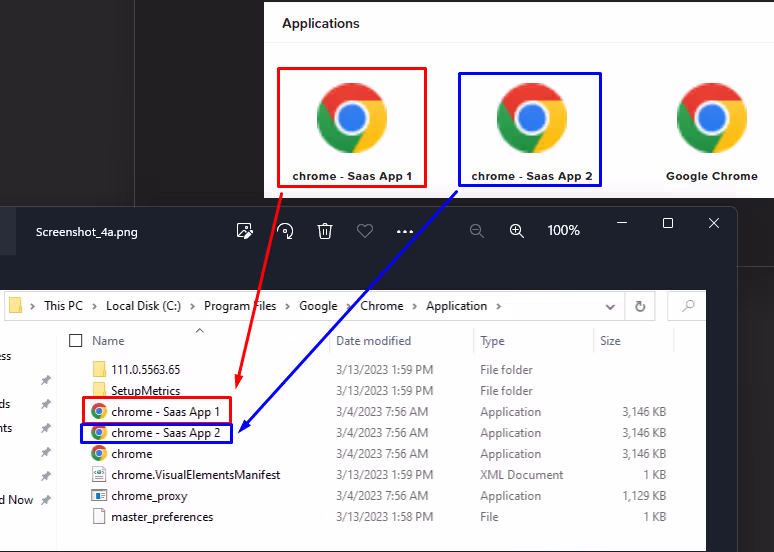Zoom in using the magnifier plus icon
The image size is (774, 552).
coord(516,231)
